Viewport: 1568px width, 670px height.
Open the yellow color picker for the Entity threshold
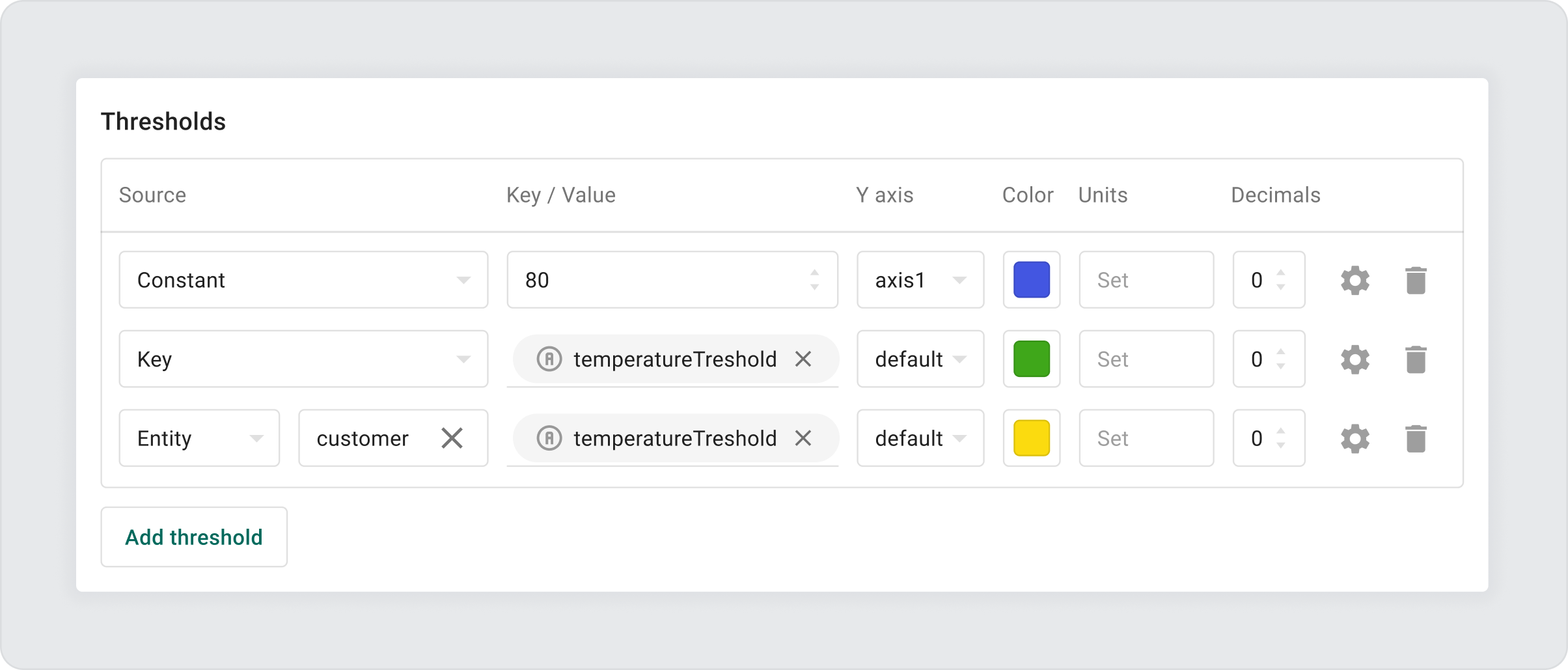pyautogui.click(x=1031, y=438)
